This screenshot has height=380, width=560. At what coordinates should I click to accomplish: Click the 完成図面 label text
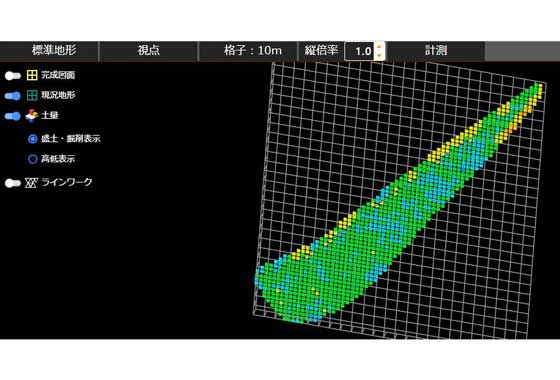pyautogui.click(x=58, y=75)
